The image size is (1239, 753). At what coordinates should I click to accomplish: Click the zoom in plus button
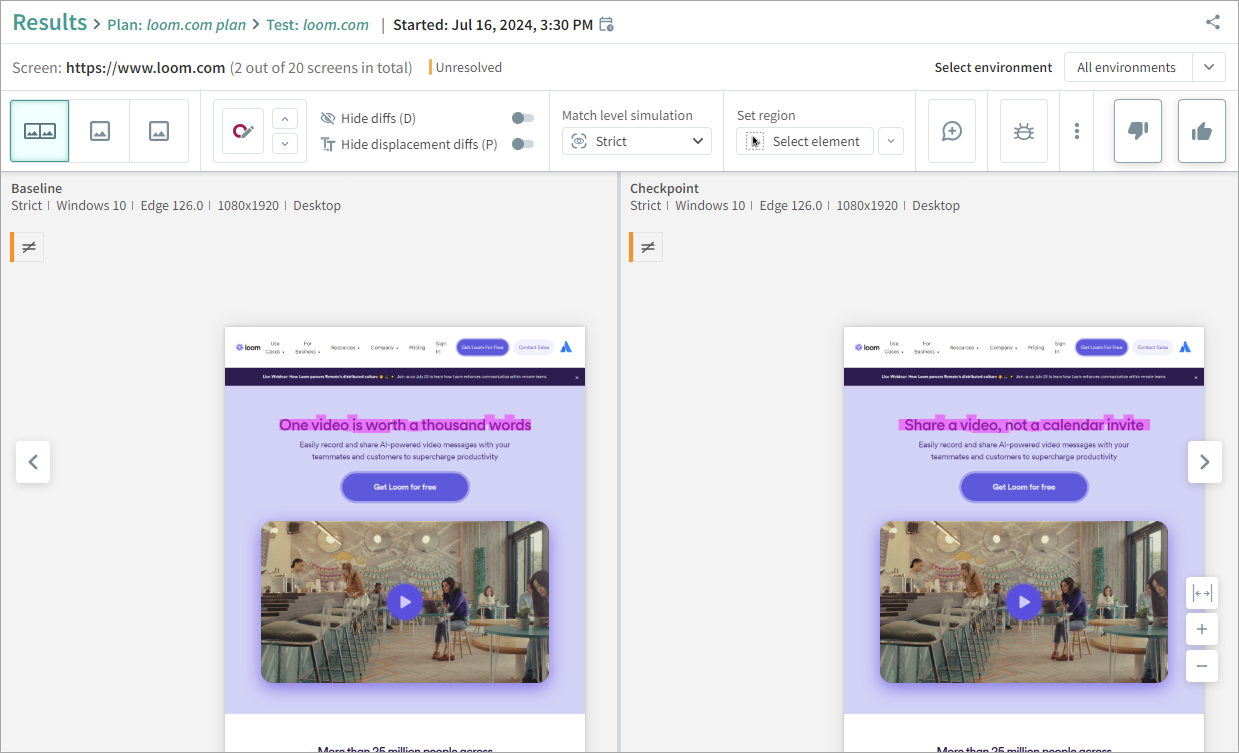click(1202, 630)
